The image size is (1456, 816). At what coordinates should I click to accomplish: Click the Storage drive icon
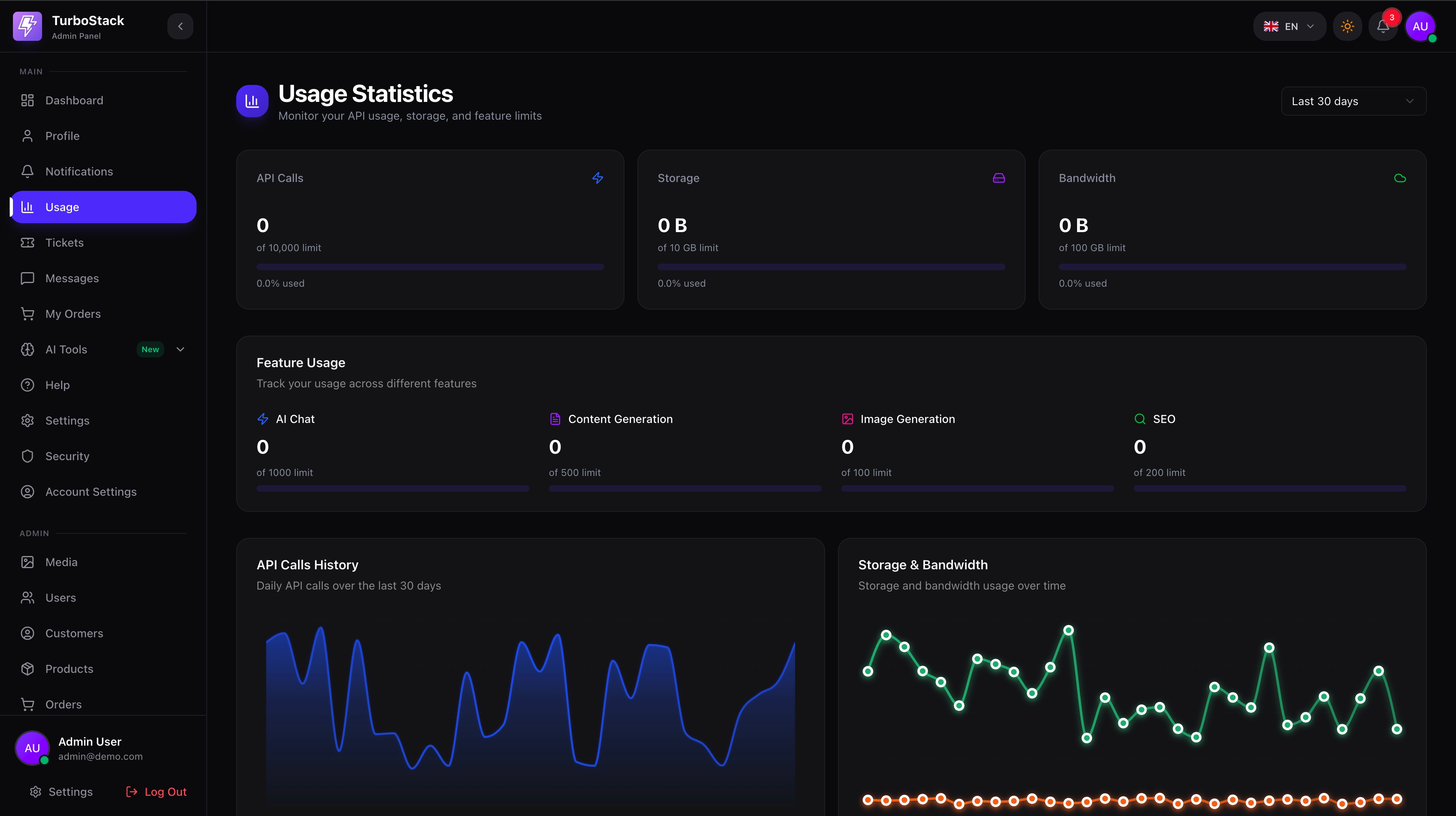click(999, 178)
